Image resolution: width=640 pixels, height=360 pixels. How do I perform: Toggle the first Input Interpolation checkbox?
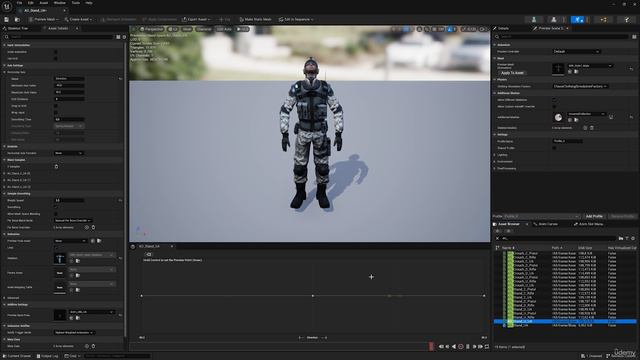(x=56, y=52)
